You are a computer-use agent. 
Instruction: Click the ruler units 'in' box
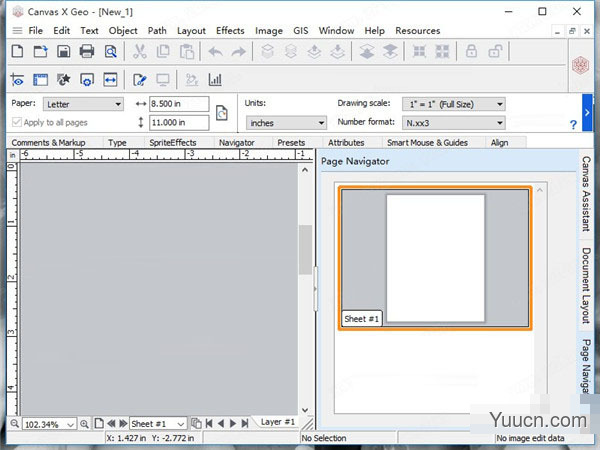[x=12, y=155]
